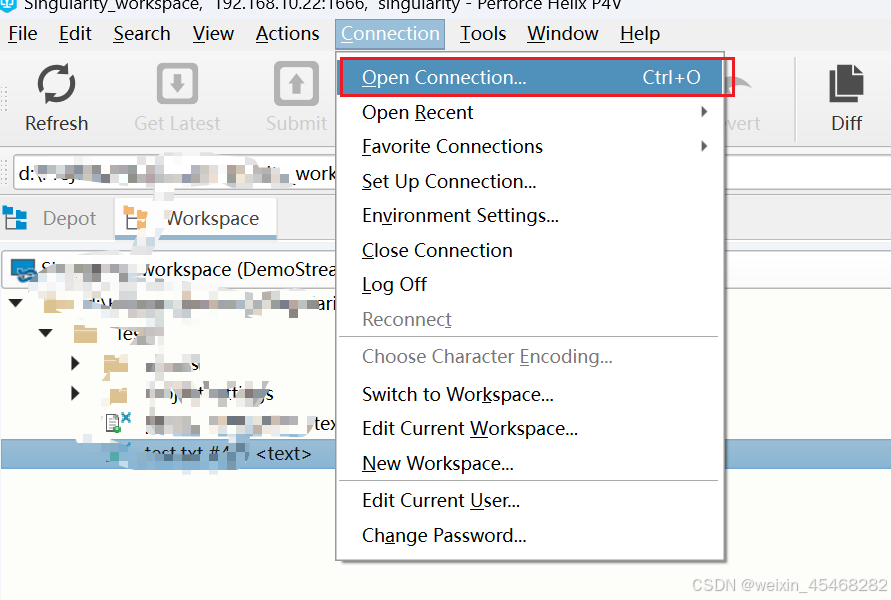
Task: Choose Close Connection menu entry
Action: (x=531, y=251)
